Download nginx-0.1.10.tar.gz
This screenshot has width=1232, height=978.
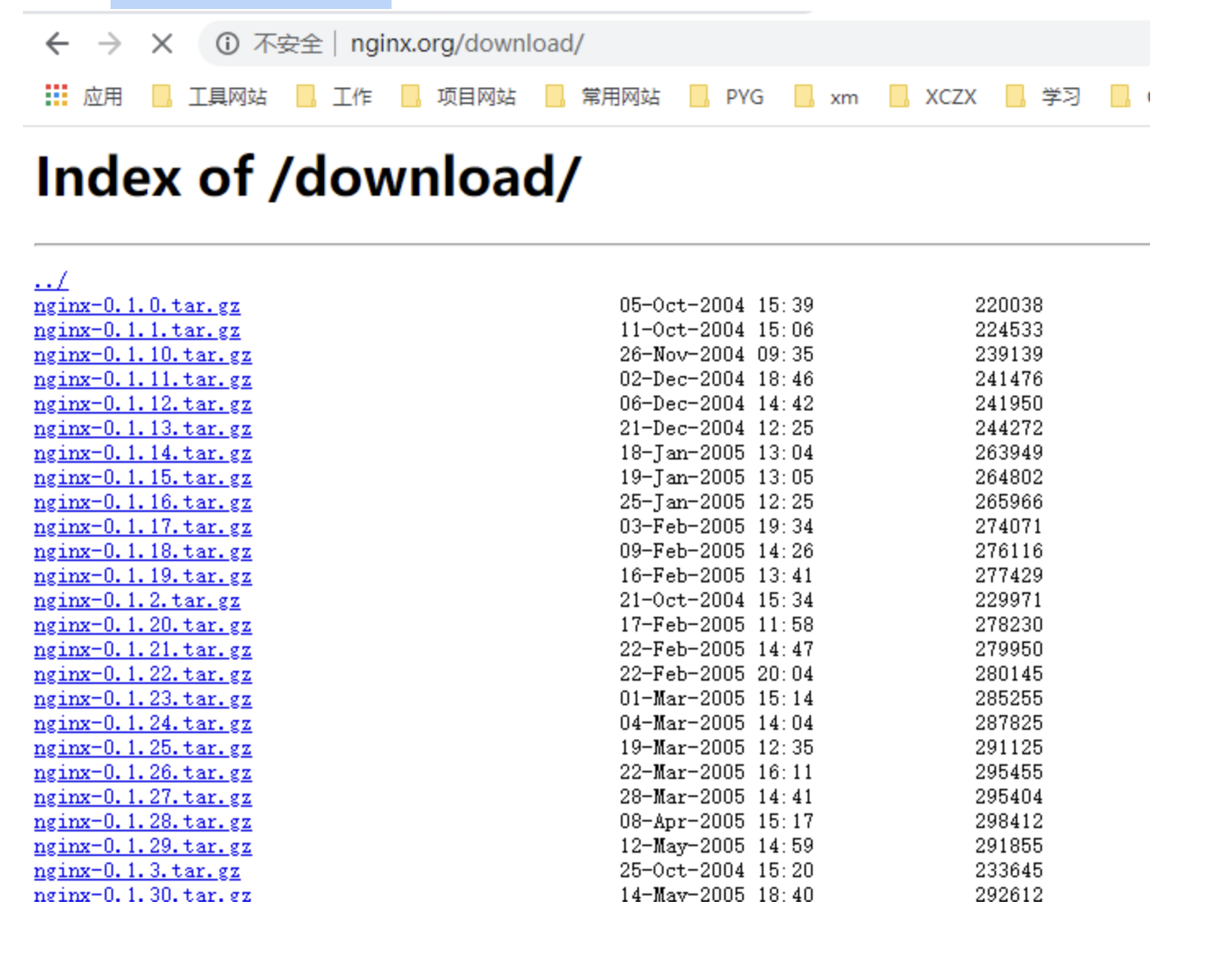pyautogui.click(x=143, y=355)
